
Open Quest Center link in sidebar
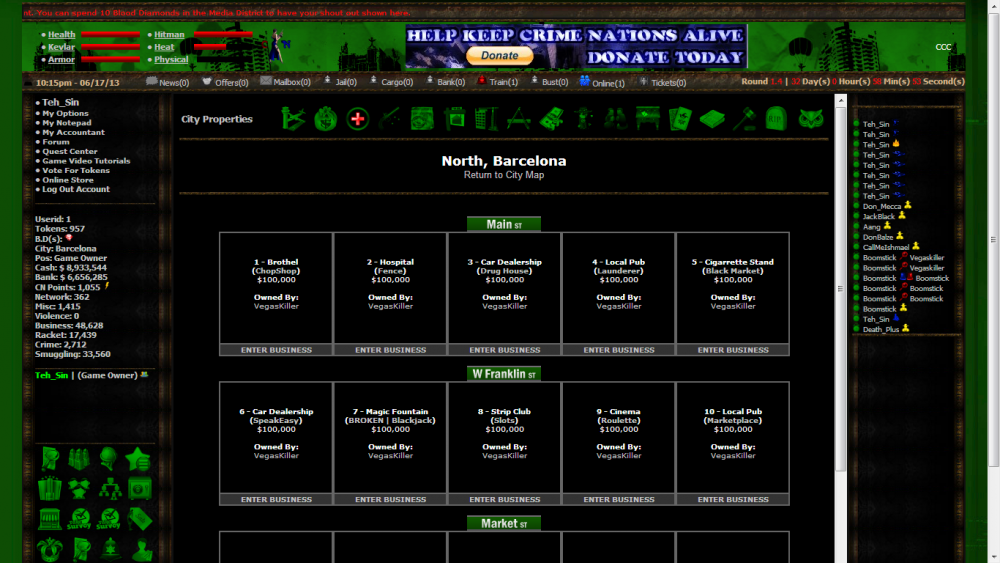coord(70,152)
